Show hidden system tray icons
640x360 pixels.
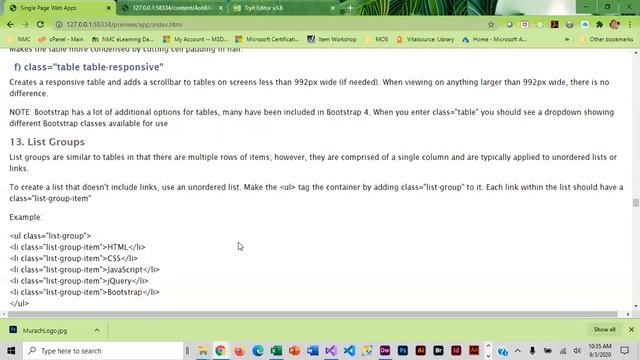[x=518, y=351]
